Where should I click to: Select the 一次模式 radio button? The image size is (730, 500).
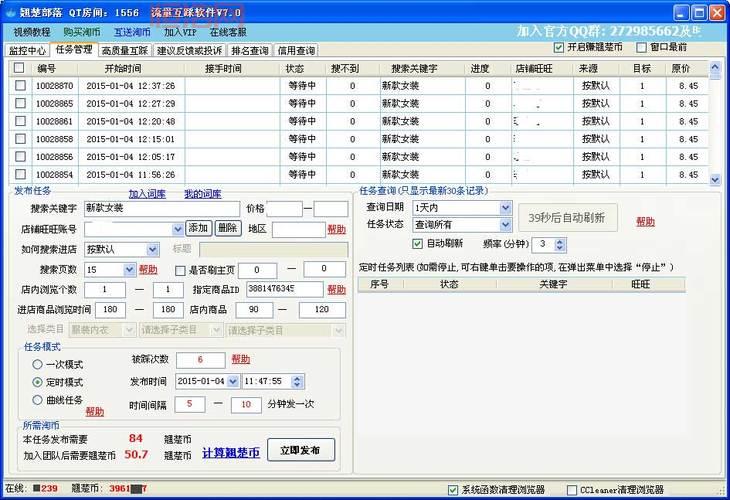click(x=38, y=364)
